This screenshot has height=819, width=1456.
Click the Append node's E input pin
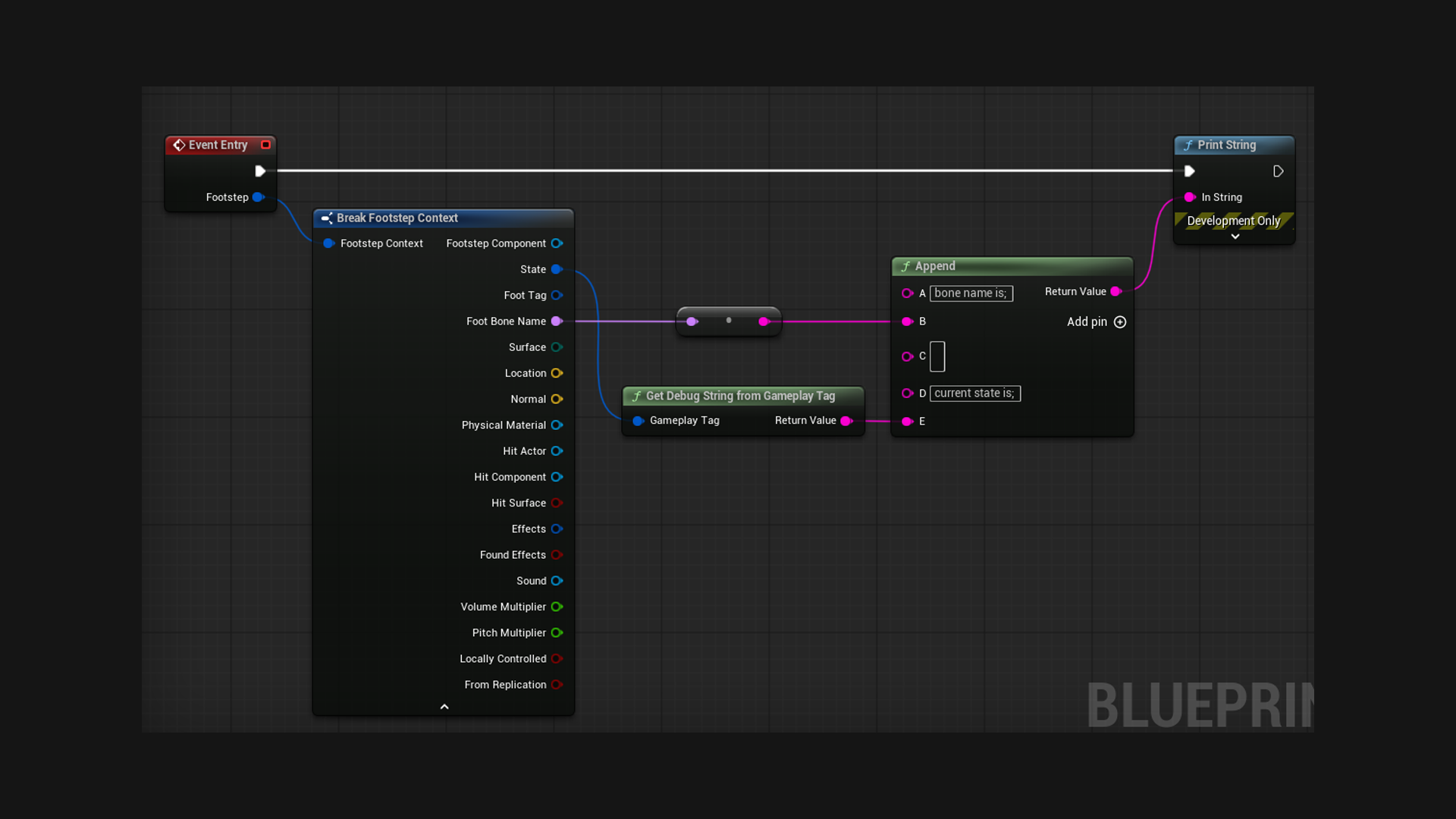tap(907, 422)
